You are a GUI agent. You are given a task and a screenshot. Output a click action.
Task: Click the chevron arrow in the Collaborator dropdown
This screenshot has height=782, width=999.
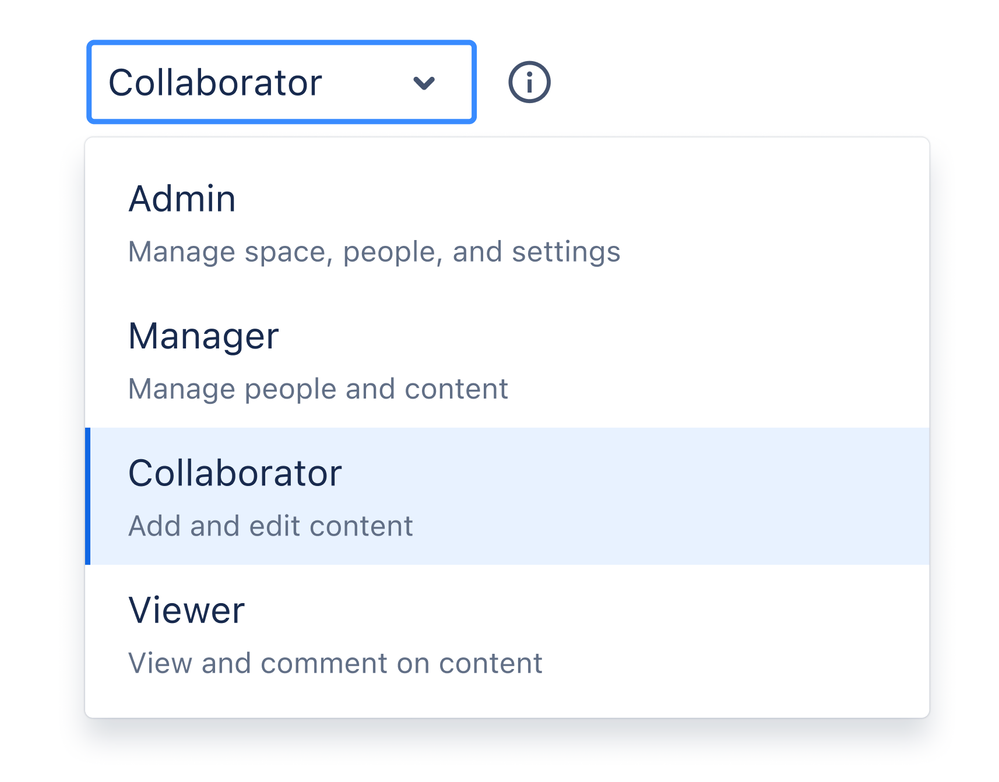424,83
